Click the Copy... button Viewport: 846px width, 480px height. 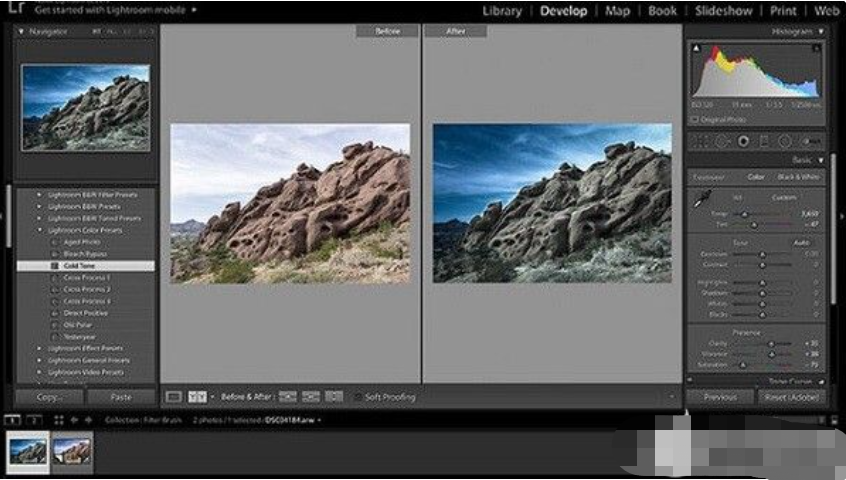click(x=48, y=397)
